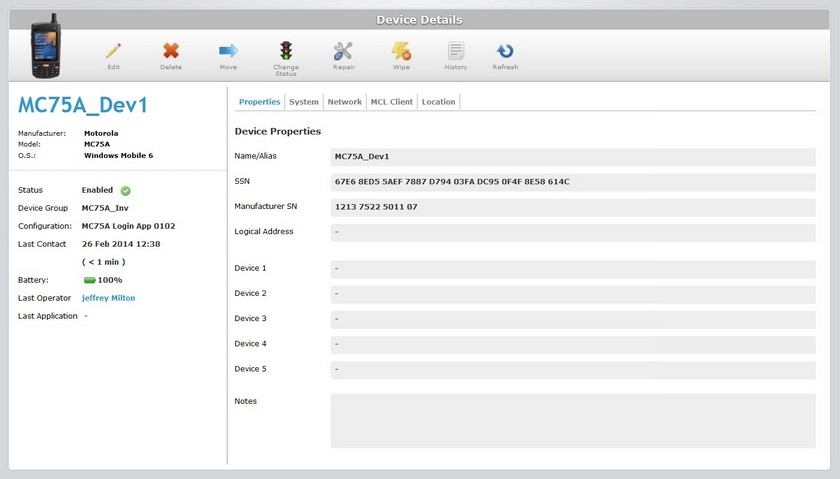Click the MC75A device image
Screen dimensions: 840x479
[x=46, y=47]
